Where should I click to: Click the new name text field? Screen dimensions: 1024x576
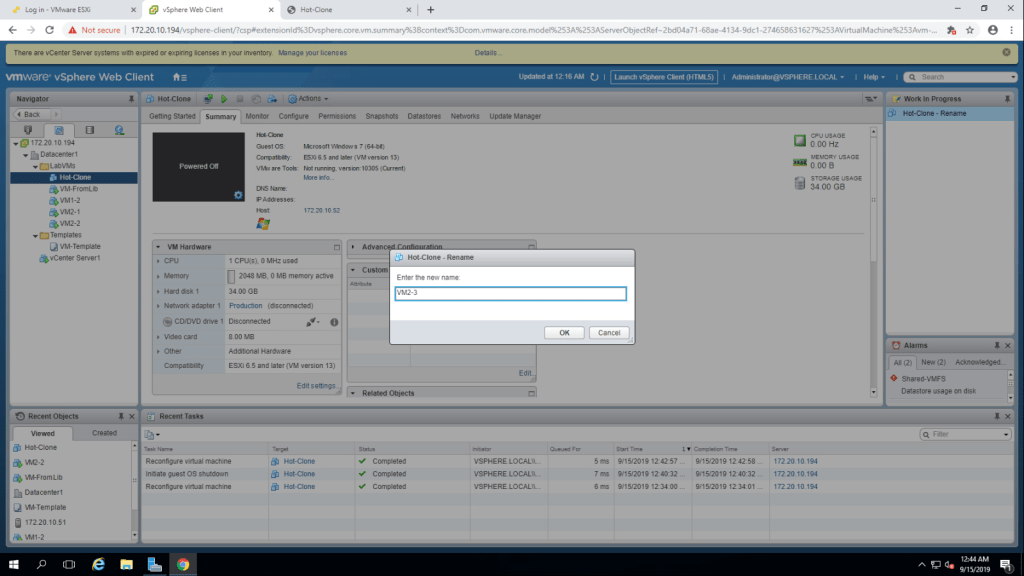(x=510, y=293)
